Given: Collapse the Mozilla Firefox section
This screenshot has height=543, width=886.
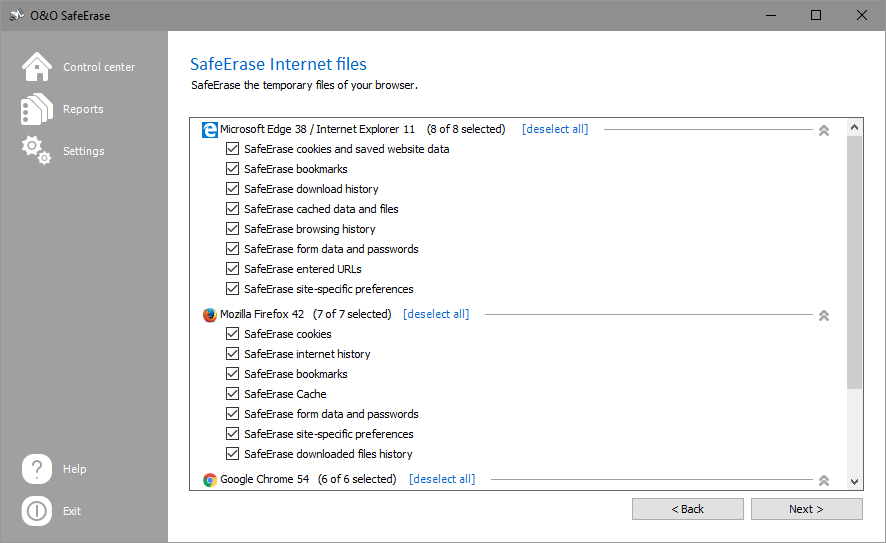Looking at the screenshot, I should (x=824, y=315).
